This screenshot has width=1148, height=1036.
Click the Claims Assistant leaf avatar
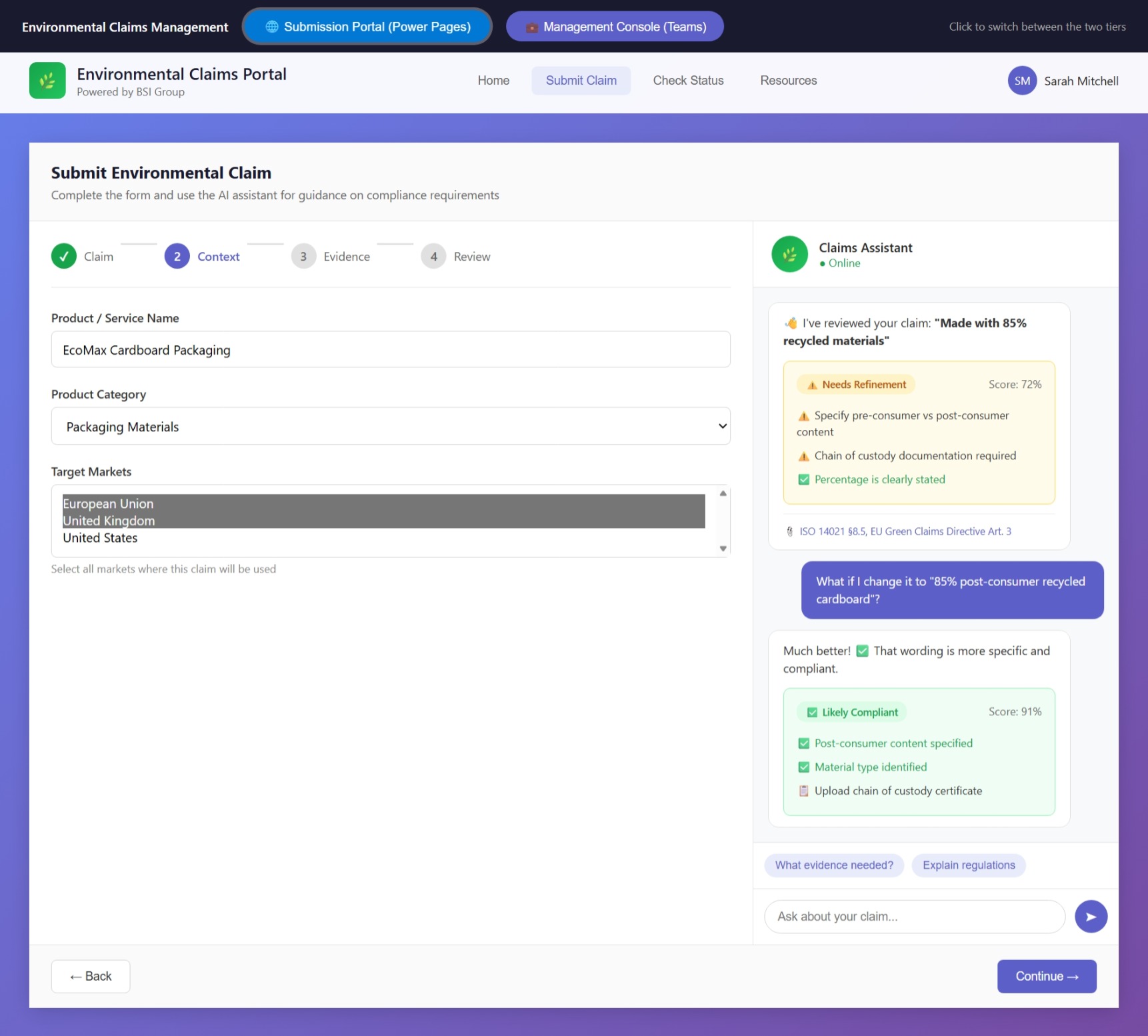point(789,254)
